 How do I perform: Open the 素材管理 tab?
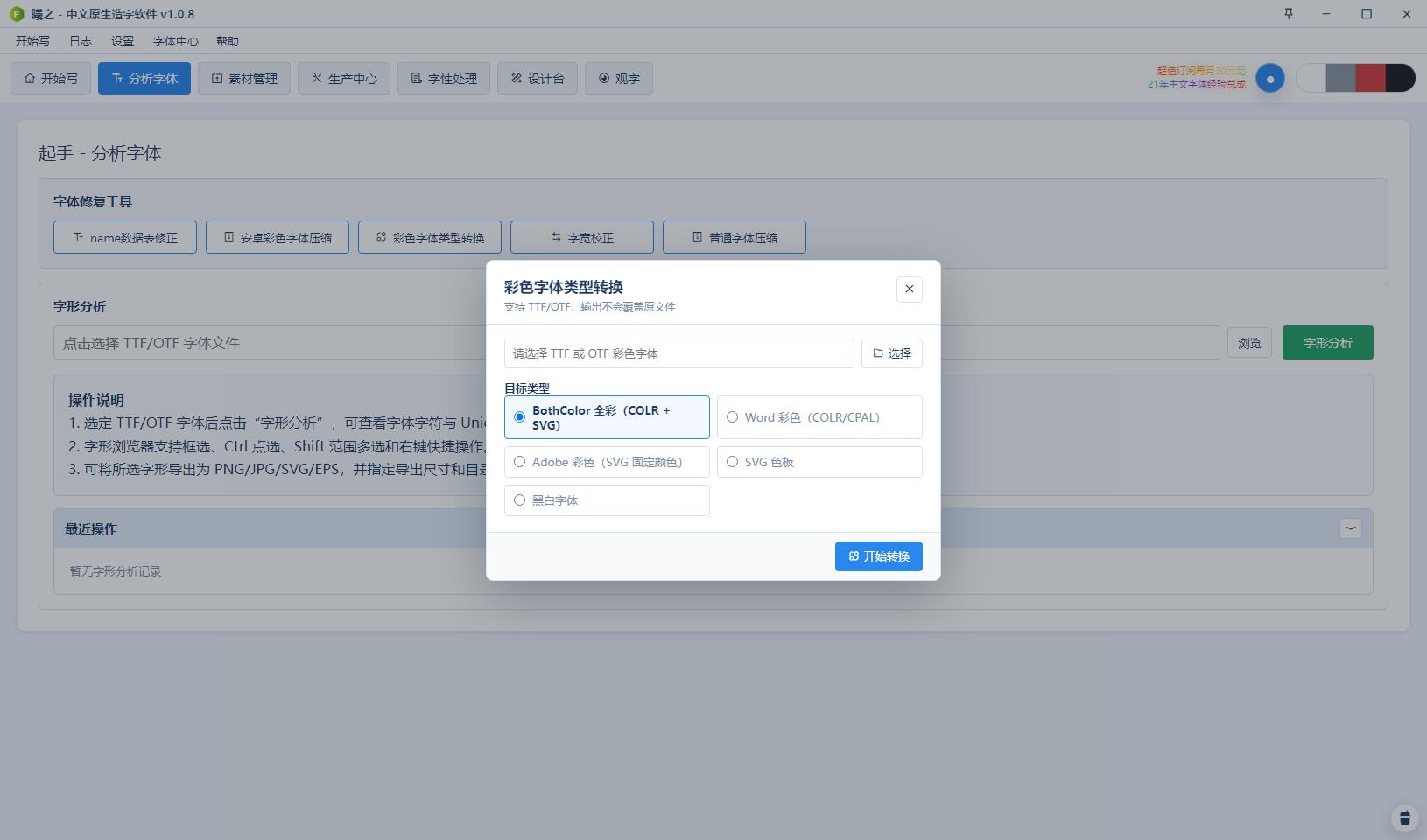244,79
